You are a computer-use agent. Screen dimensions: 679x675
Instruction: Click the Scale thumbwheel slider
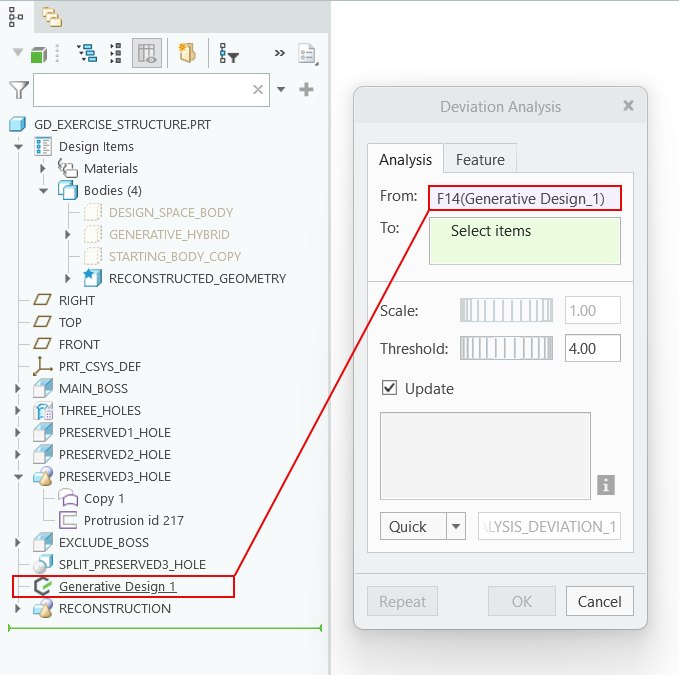(x=506, y=310)
